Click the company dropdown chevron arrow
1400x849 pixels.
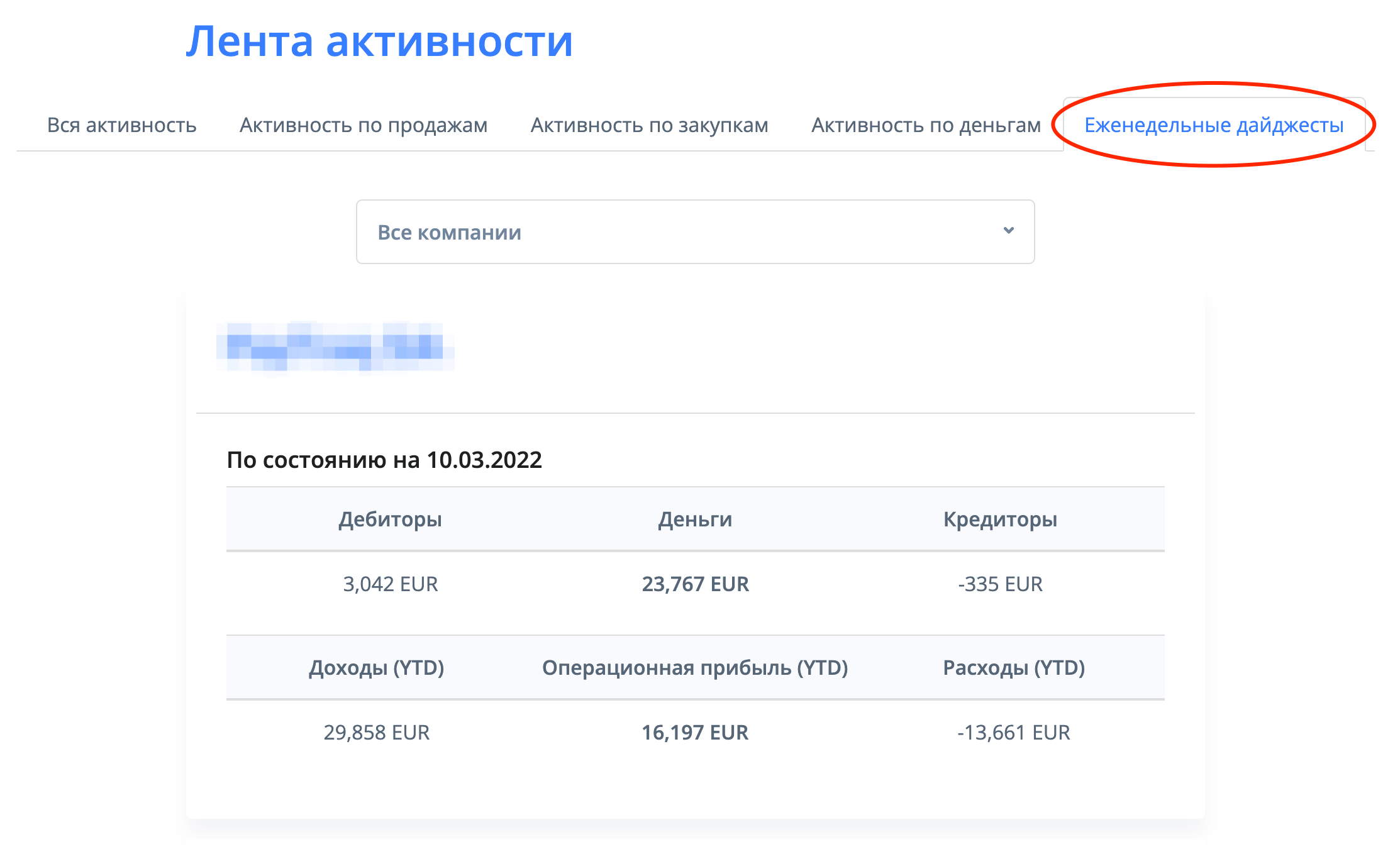click(1008, 231)
